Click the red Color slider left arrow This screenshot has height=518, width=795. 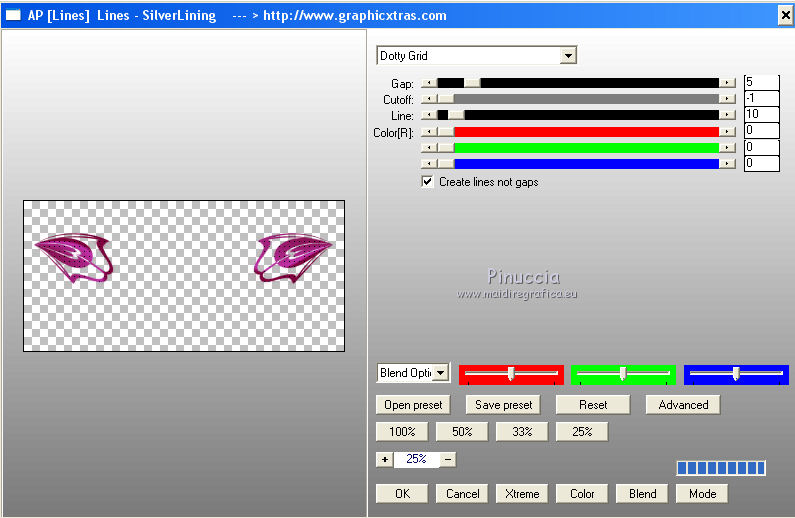(x=429, y=132)
